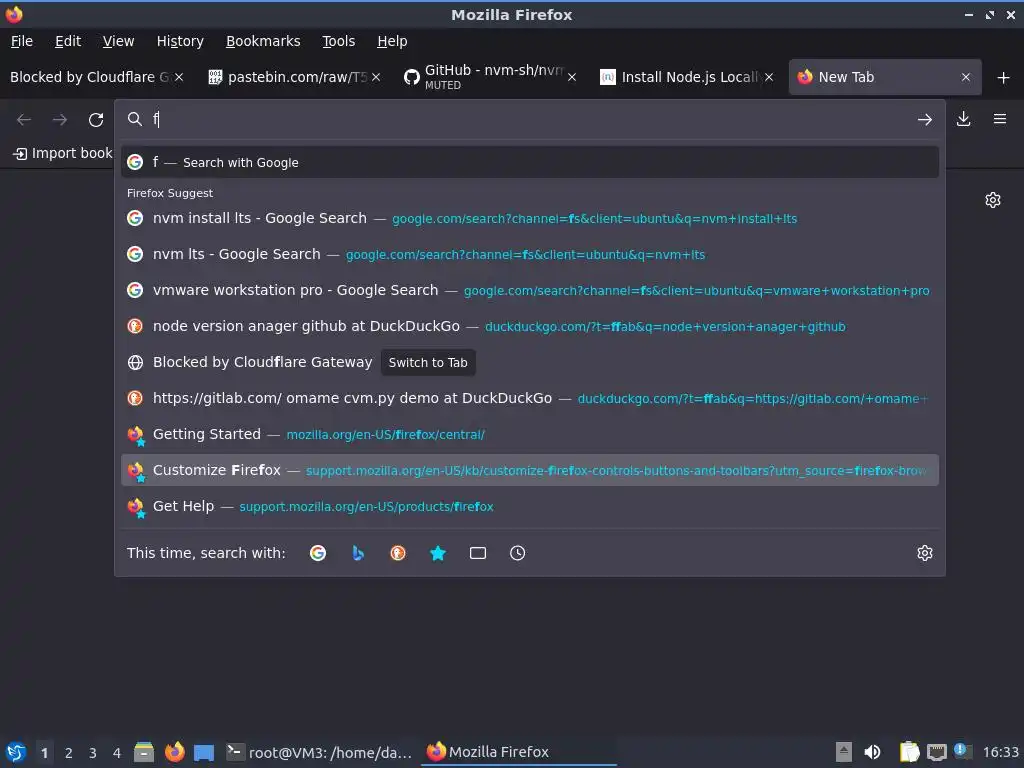Open the File menu

22,41
